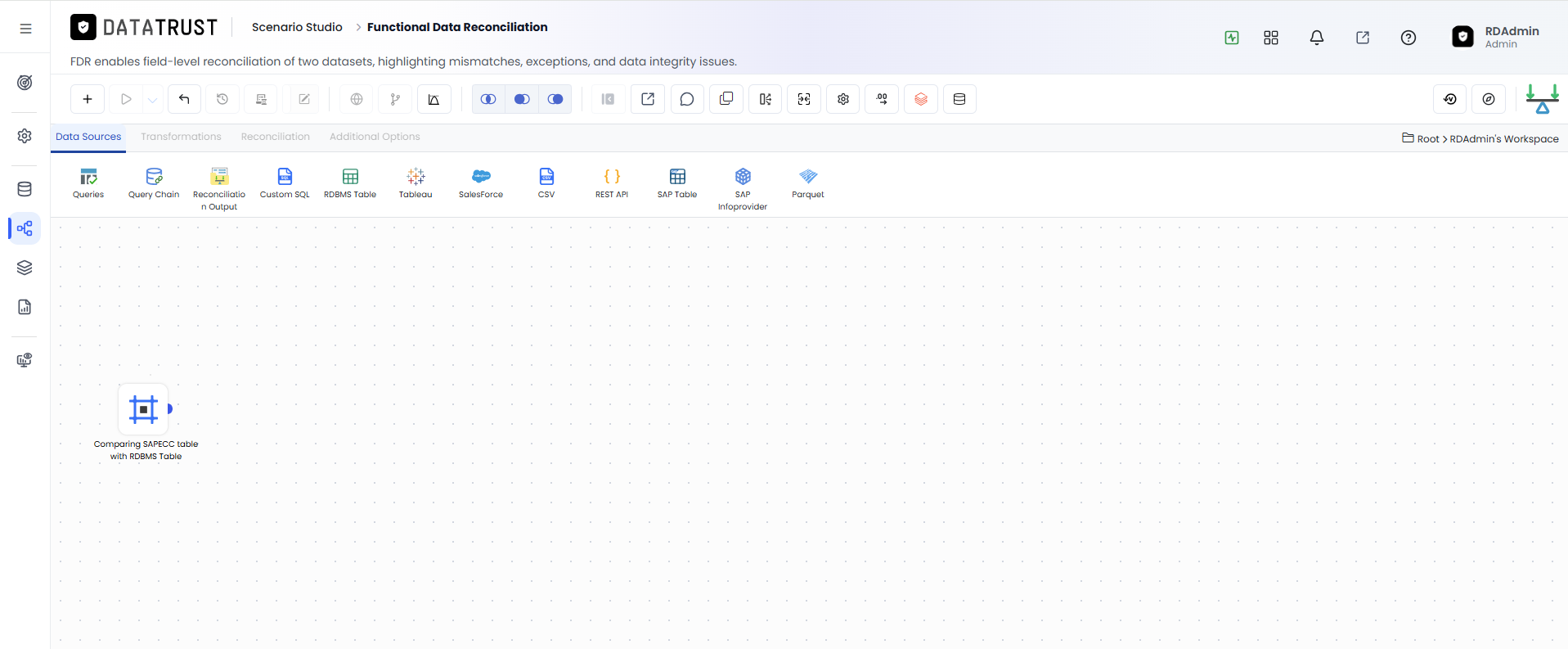Expand the run options dropdown arrow
The height and width of the screenshot is (649, 1568).
click(152, 99)
